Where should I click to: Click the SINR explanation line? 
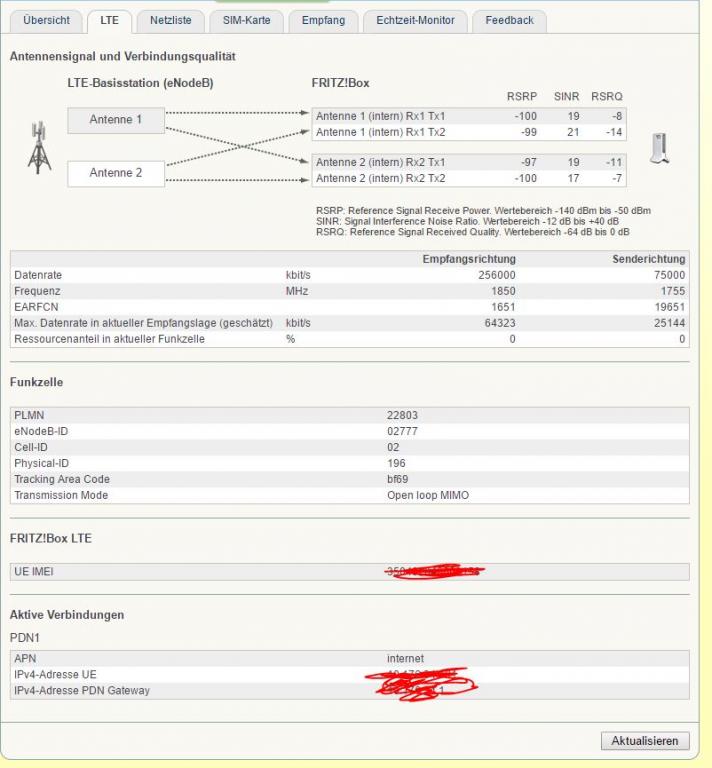467,221
